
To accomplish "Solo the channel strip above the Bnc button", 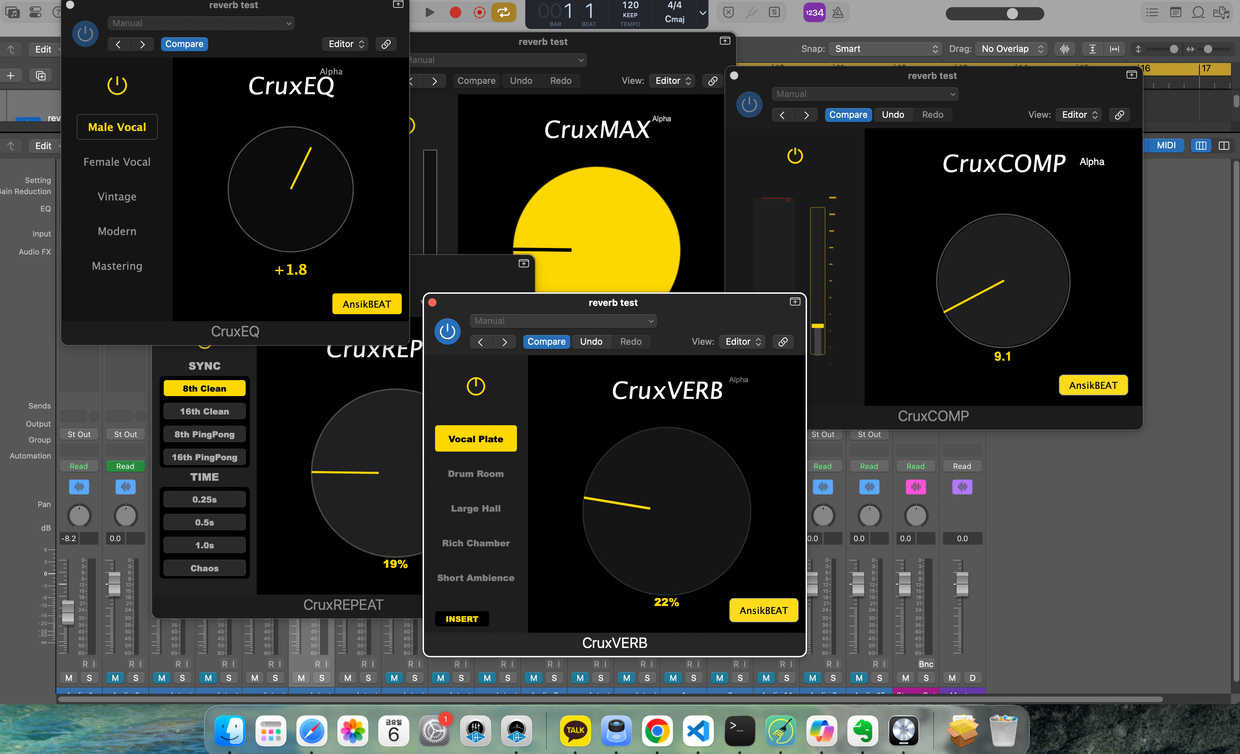I will [x=927, y=678].
